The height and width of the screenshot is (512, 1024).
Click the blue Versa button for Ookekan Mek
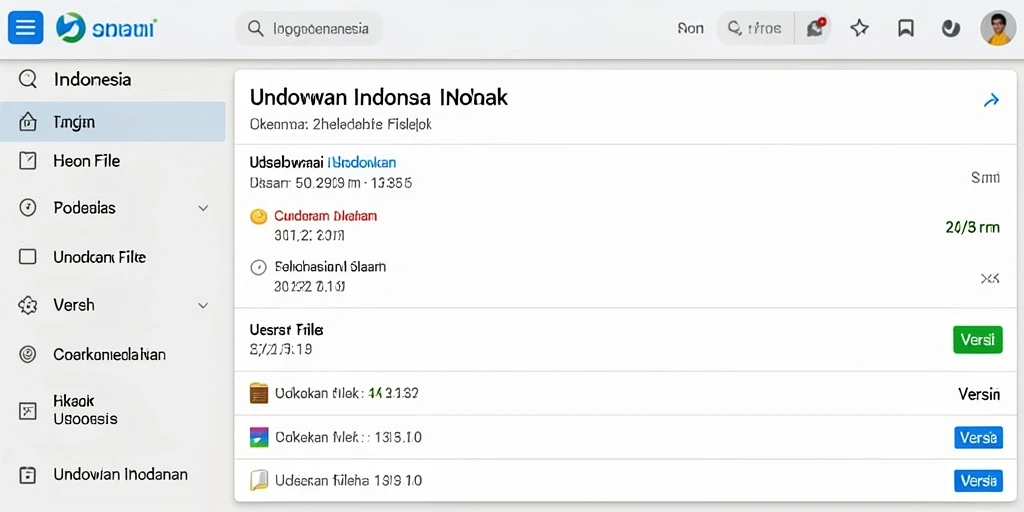tap(978, 438)
